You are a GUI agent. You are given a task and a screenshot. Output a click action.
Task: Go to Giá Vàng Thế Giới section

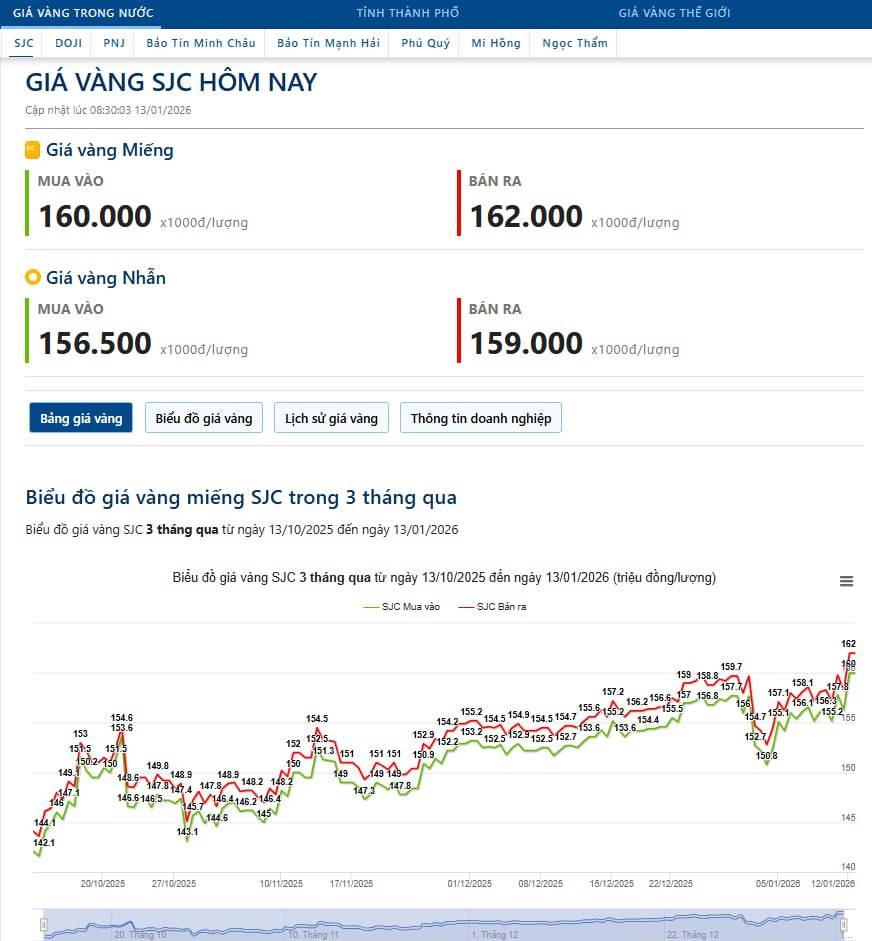[x=674, y=13]
